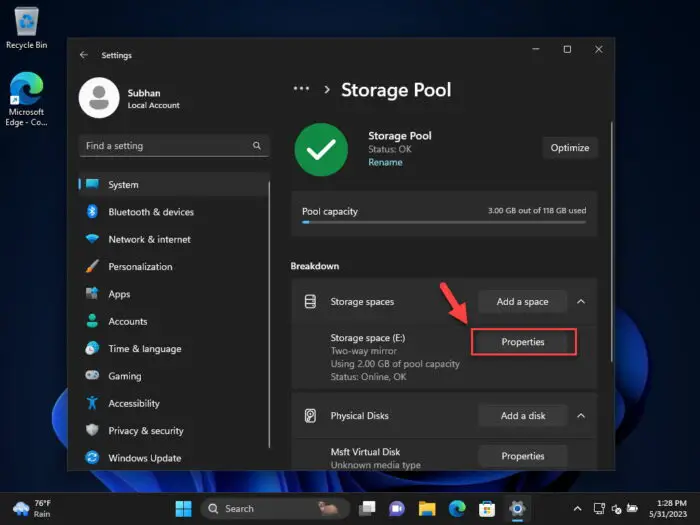Click the Physical Disks drive icon
The height and width of the screenshot is (525, 700).
click(310, 416)
